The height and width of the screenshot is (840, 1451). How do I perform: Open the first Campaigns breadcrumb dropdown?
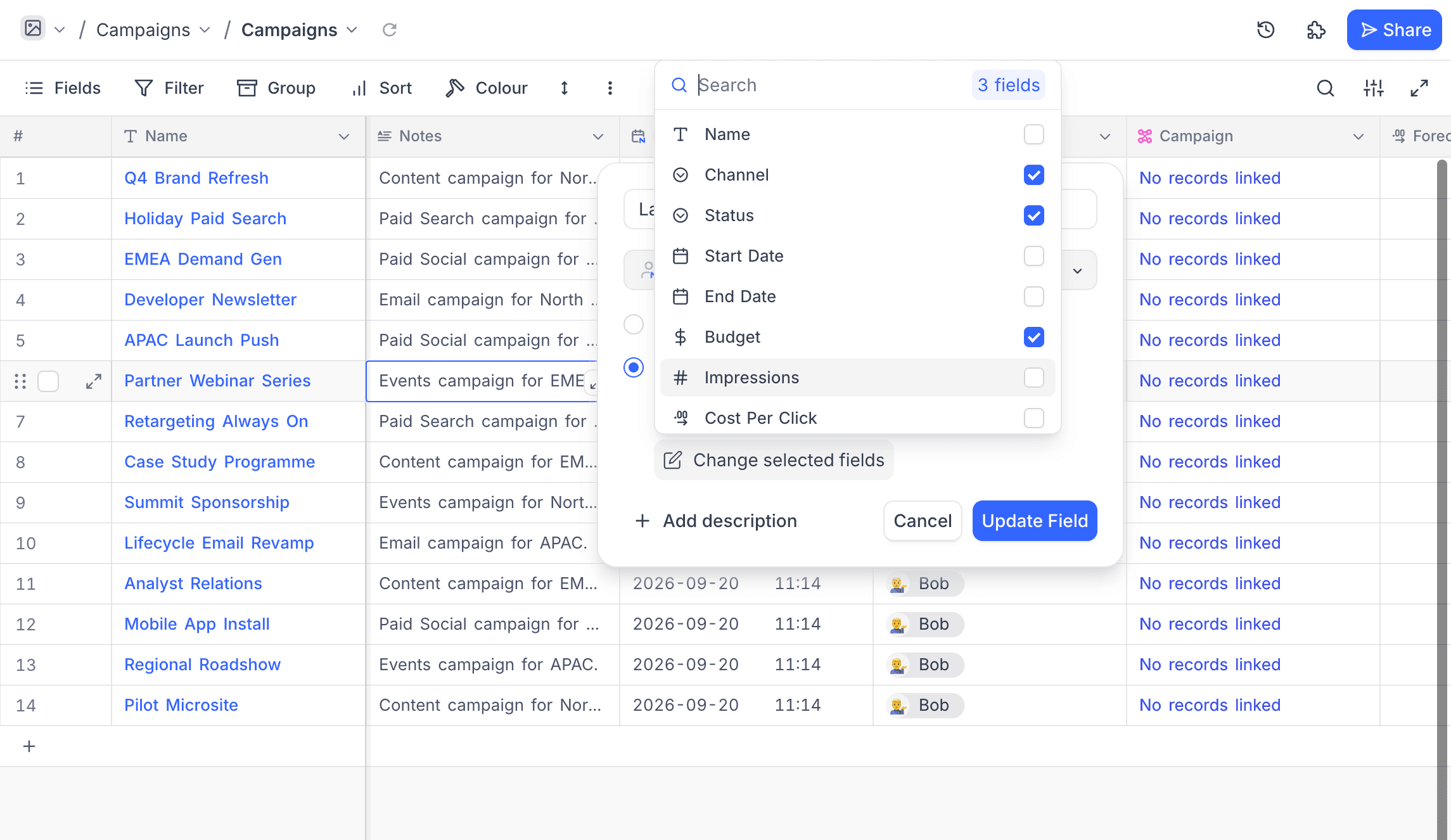point(205,30)
